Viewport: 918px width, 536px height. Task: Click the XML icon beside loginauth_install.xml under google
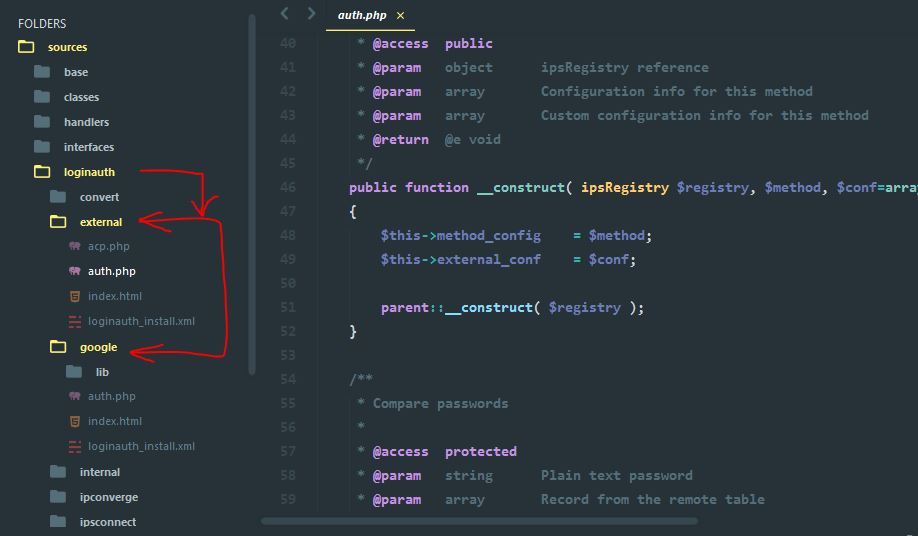75,446
